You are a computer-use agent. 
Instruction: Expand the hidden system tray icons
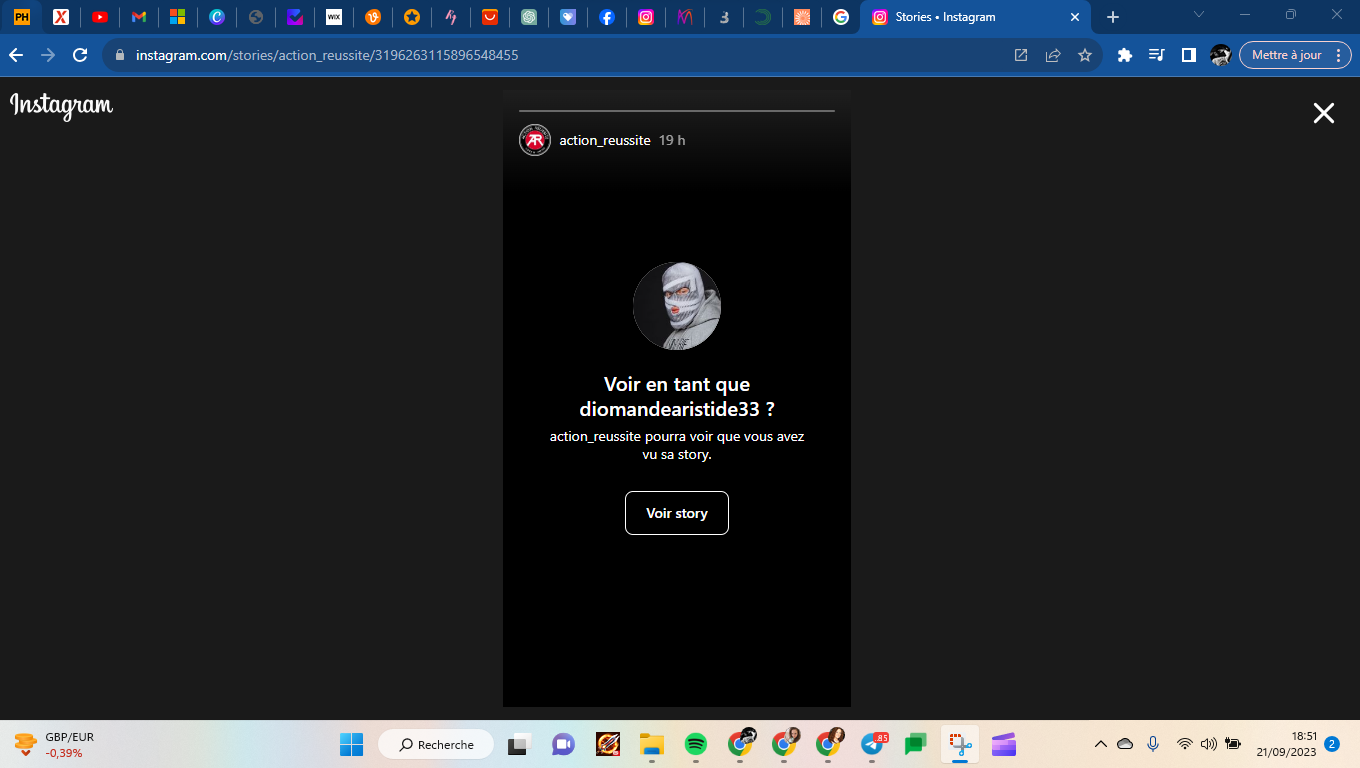1100,744
